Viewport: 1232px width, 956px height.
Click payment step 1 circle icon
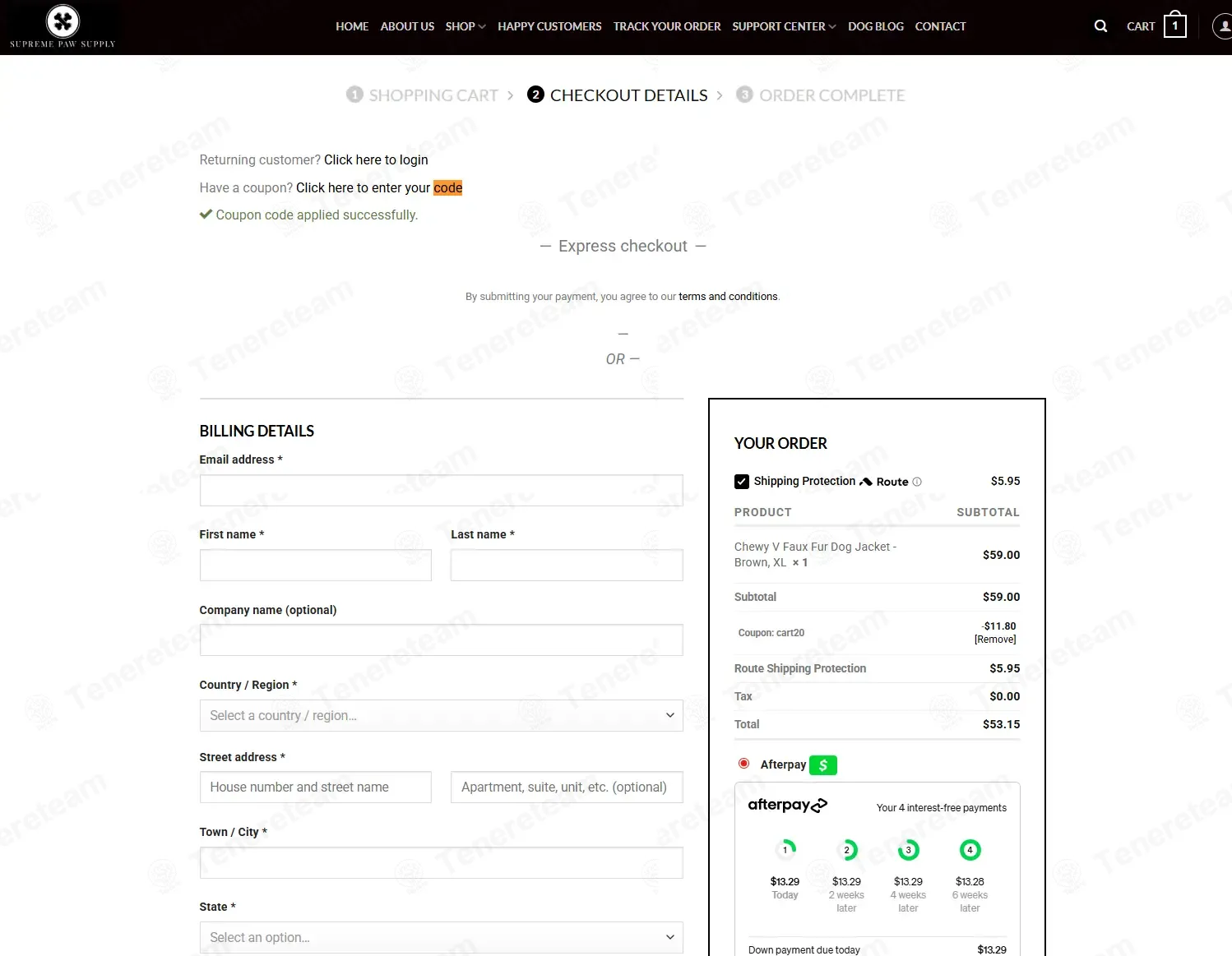785,850
